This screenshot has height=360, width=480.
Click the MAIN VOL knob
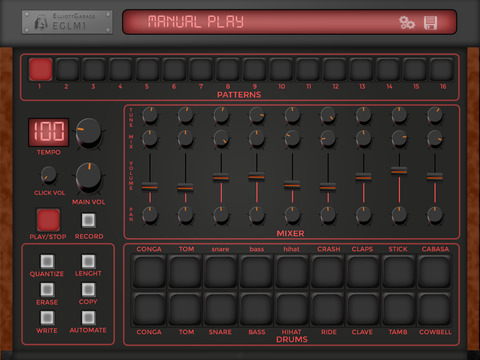point(88,178)
